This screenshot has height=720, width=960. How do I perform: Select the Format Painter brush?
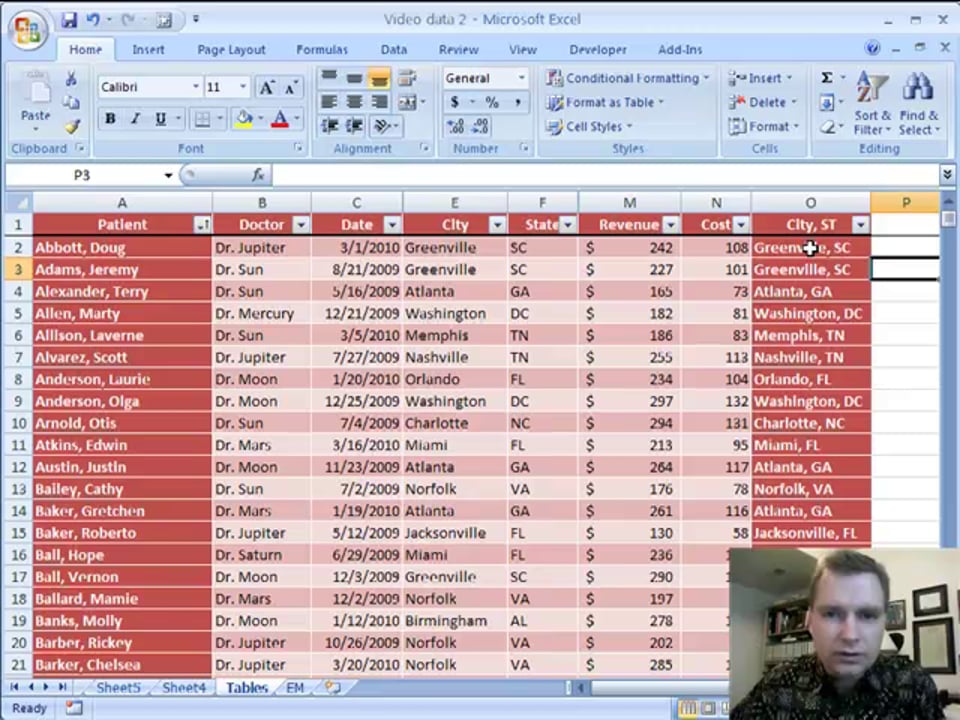coord(72,127)
